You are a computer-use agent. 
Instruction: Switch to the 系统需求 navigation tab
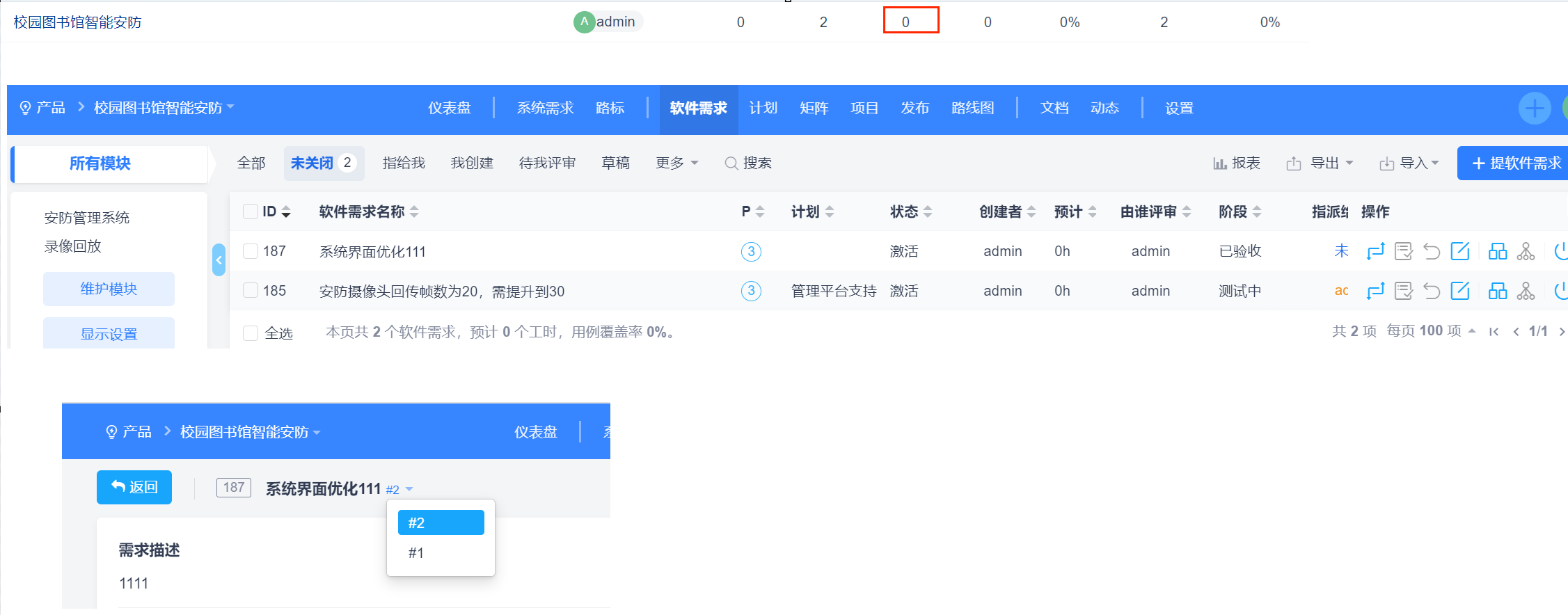coord(545,109)
